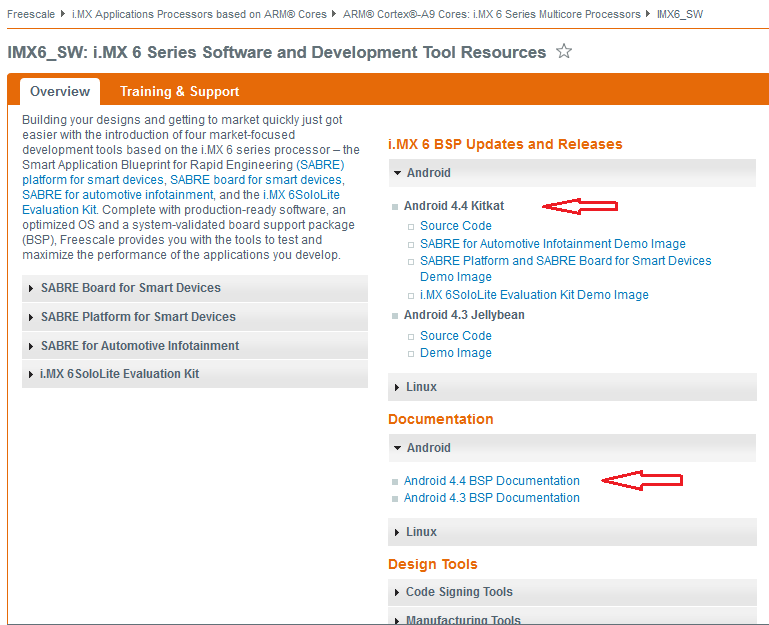Open Android 4.3 Jellybean Demo Image link
The image size is (769, 625).
pyautogui.click(x=456, y=353)
